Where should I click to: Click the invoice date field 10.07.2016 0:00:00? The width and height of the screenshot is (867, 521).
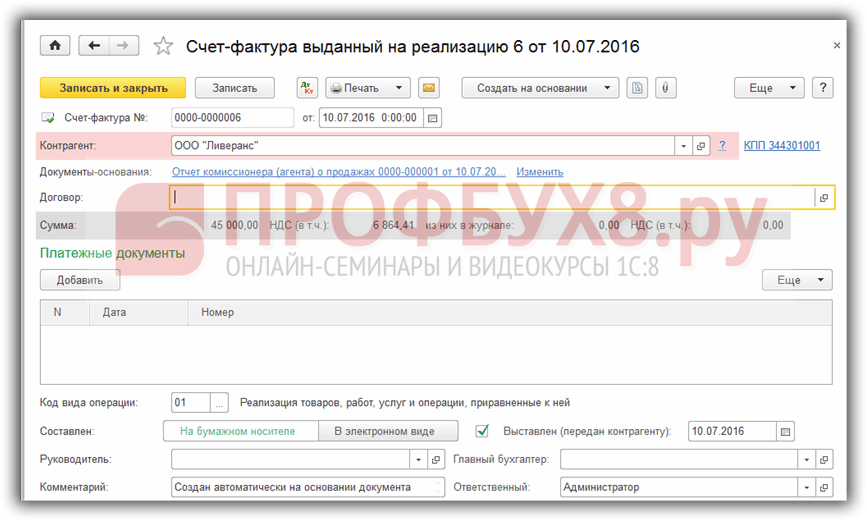(371, 118)
